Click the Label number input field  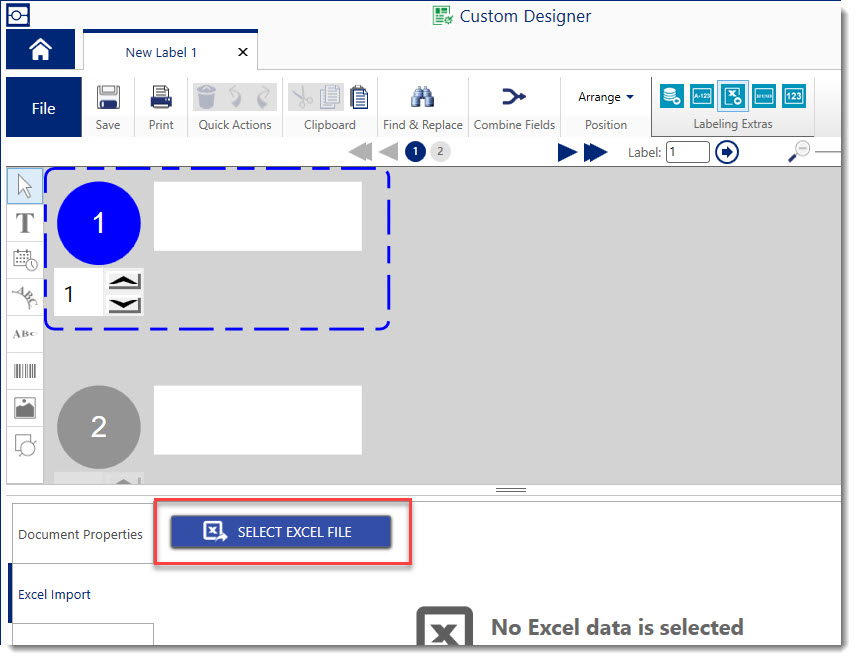(687, 152)
